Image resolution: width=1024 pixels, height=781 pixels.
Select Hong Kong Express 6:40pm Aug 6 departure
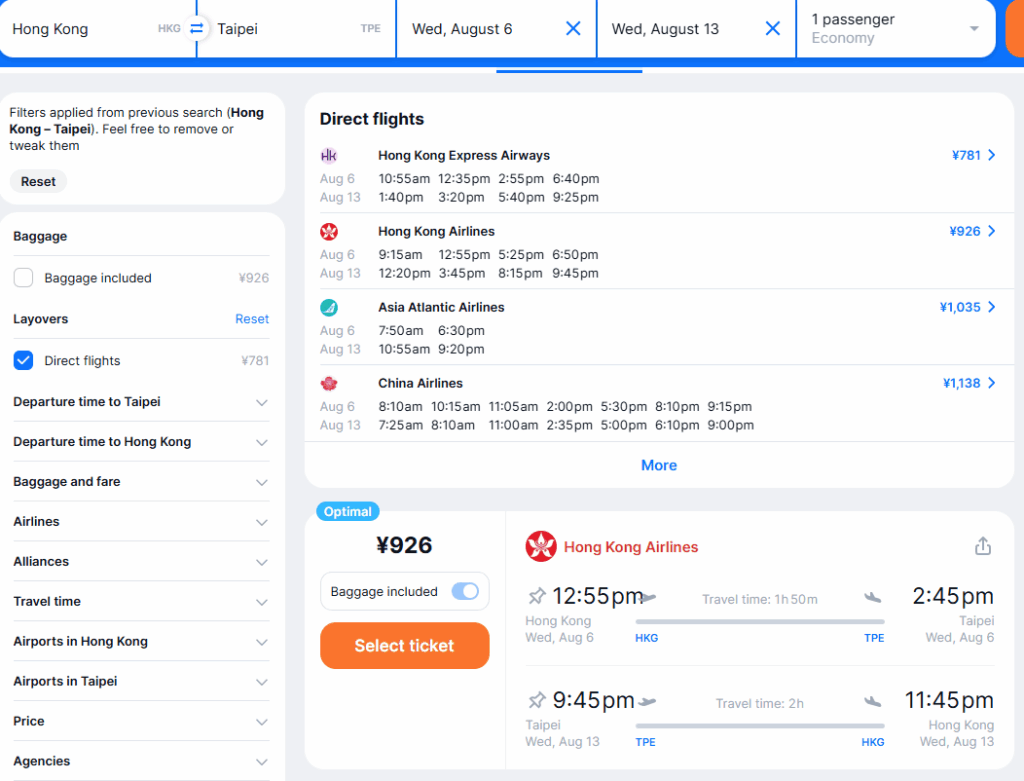576,178
